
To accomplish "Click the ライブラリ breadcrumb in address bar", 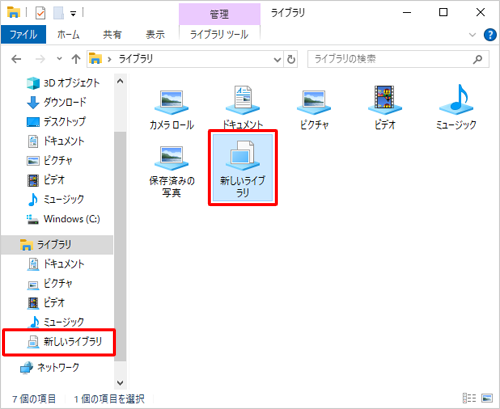I will pyautogui.click(x=136, y=59).
